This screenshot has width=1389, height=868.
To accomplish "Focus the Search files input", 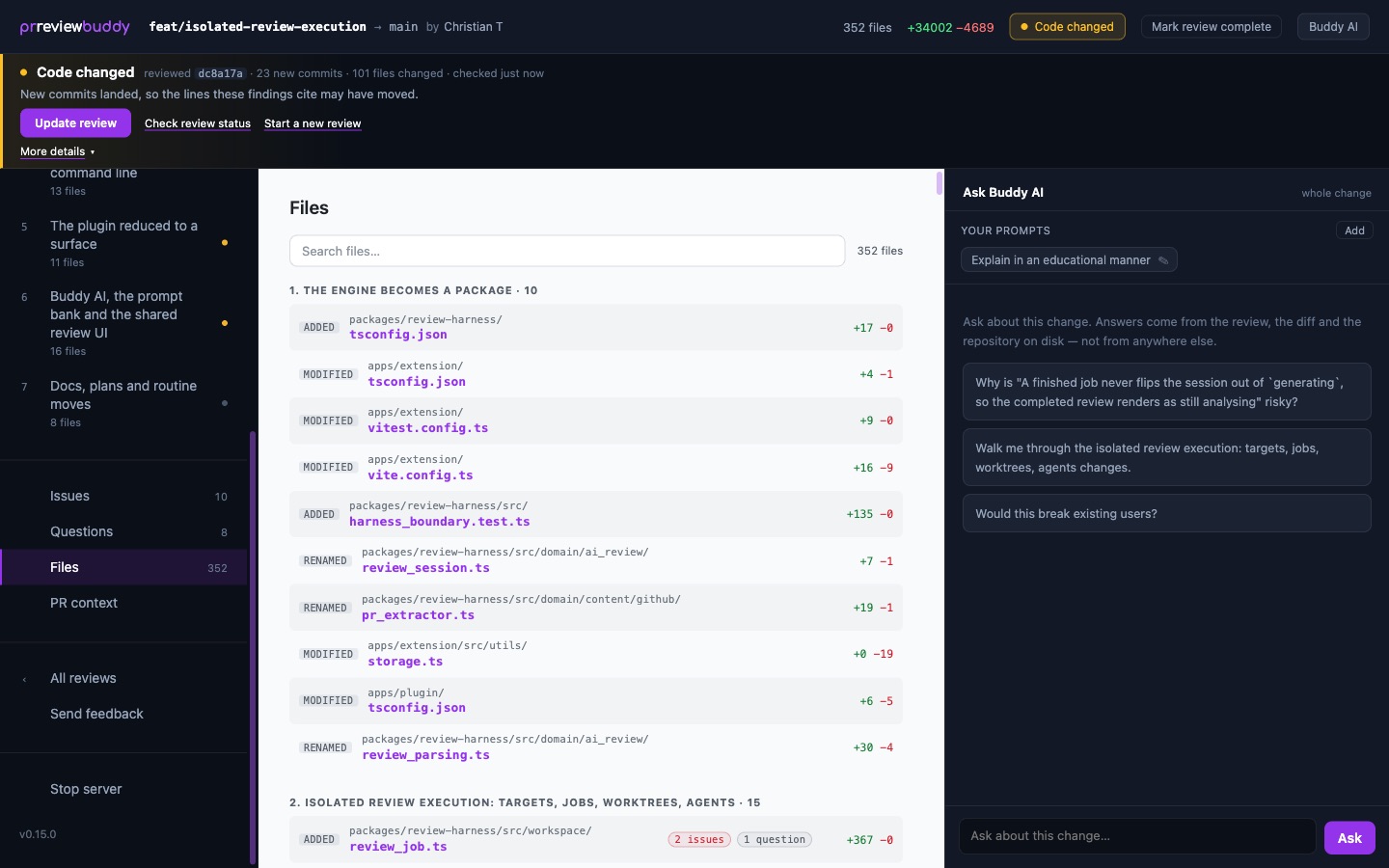I will click(x=567, y=251).
